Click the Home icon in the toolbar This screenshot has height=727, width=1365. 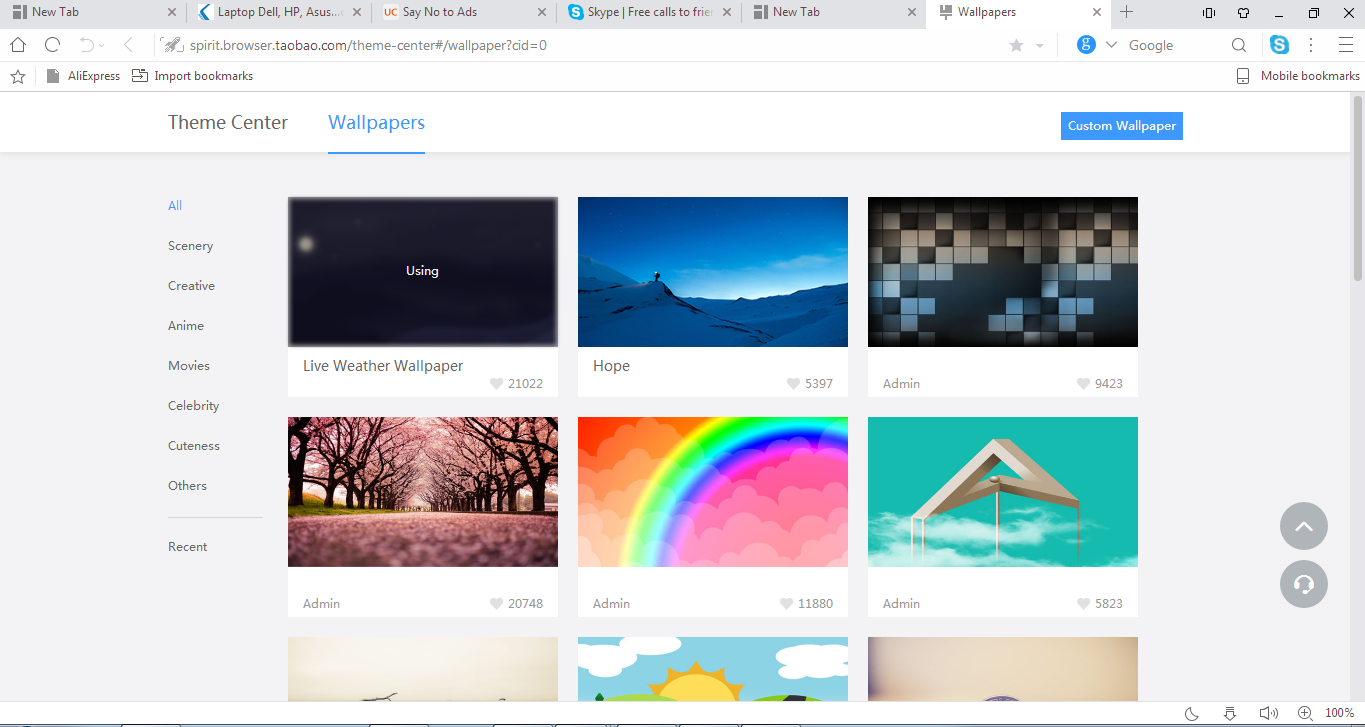[x=18, y=45]
